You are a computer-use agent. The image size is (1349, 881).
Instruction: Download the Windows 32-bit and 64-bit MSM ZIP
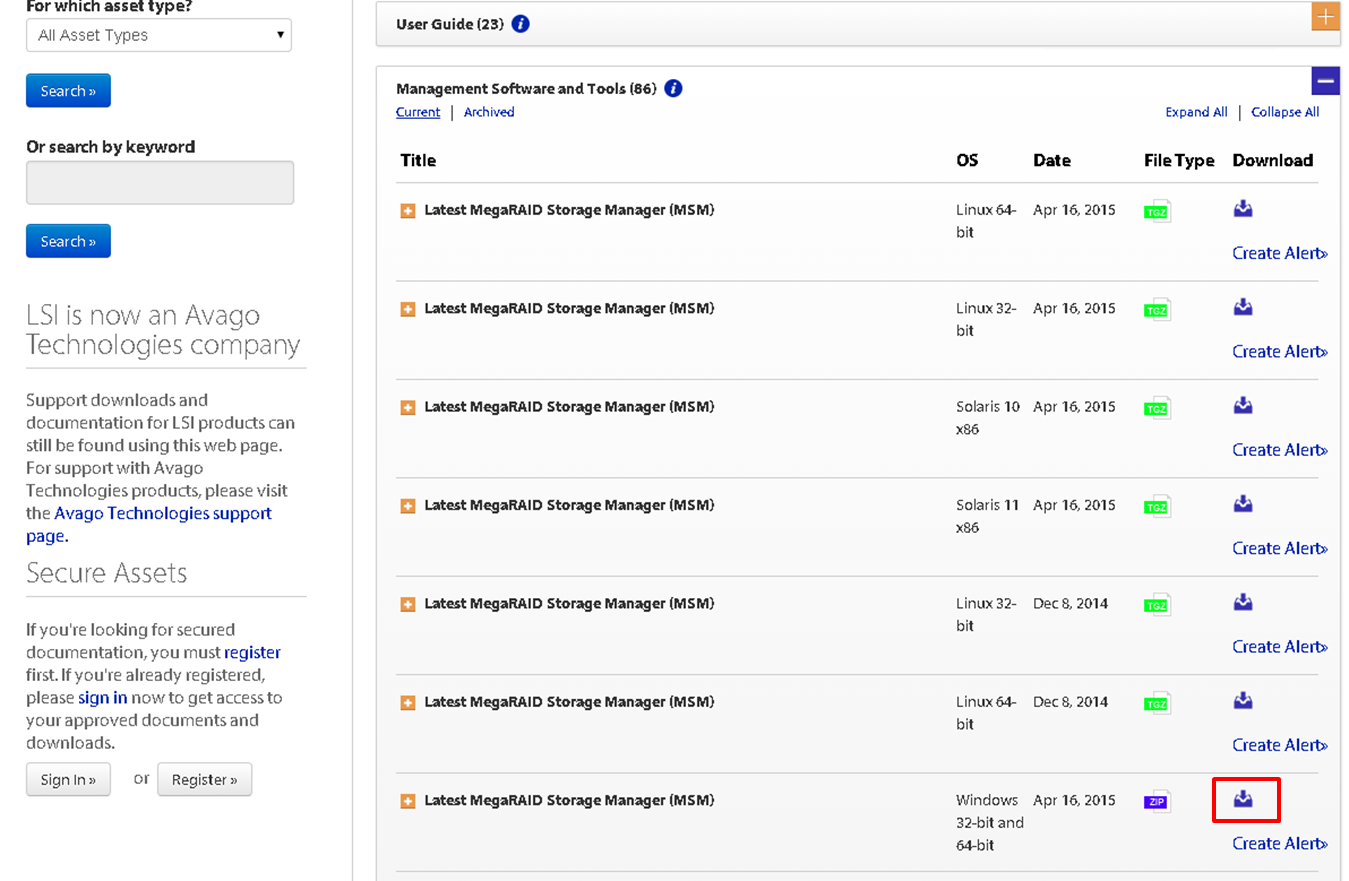1243,799
